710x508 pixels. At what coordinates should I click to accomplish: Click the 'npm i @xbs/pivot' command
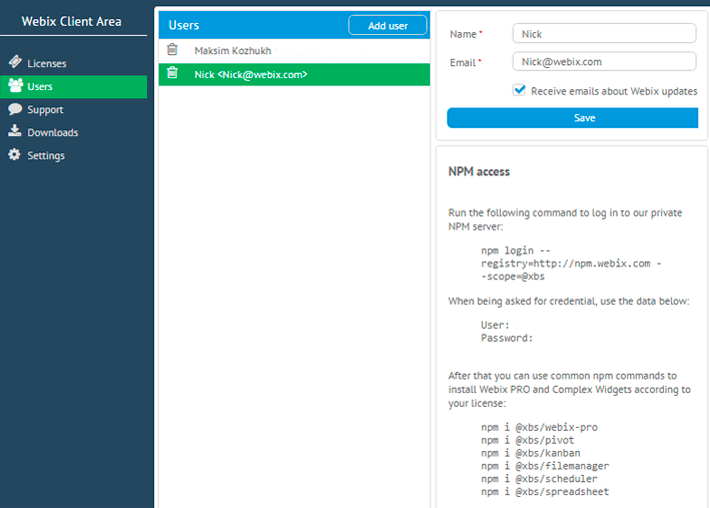tap(527, 440)
